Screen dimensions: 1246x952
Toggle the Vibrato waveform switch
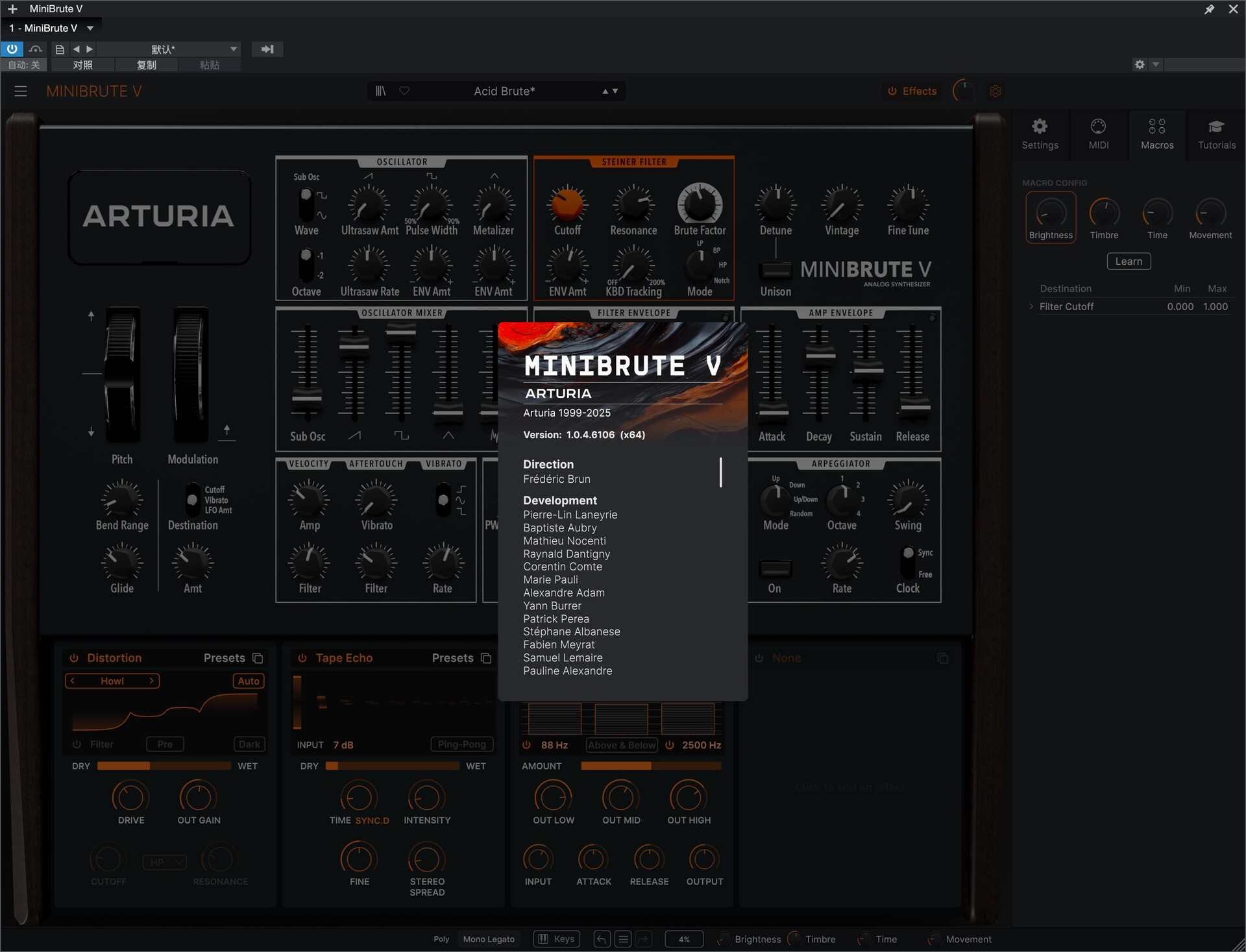[x=443, y=500]
